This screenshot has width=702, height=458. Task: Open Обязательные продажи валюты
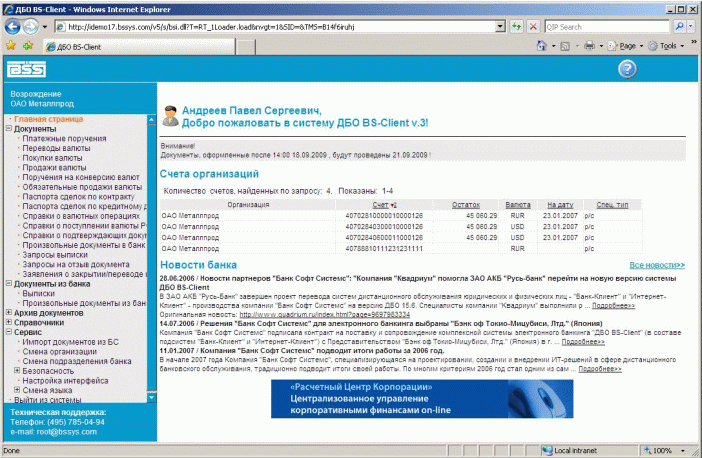(82, 187)
